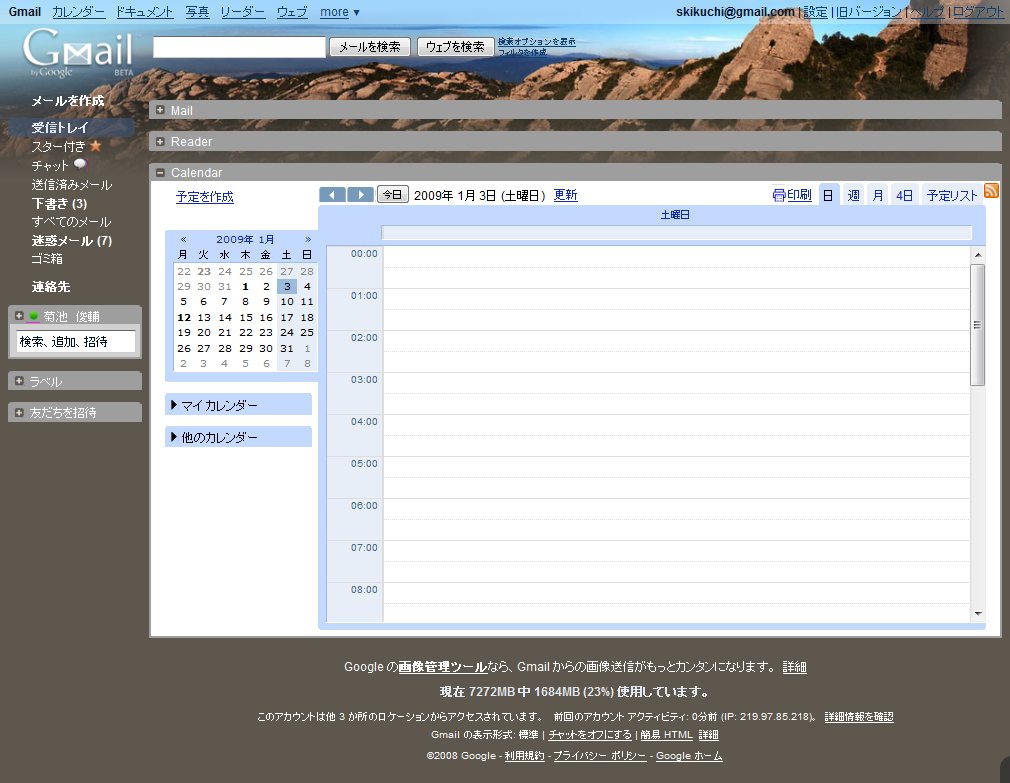Click the ヘルプ help link
Viewport: 1010px width, 783px height.
(927, 12)
